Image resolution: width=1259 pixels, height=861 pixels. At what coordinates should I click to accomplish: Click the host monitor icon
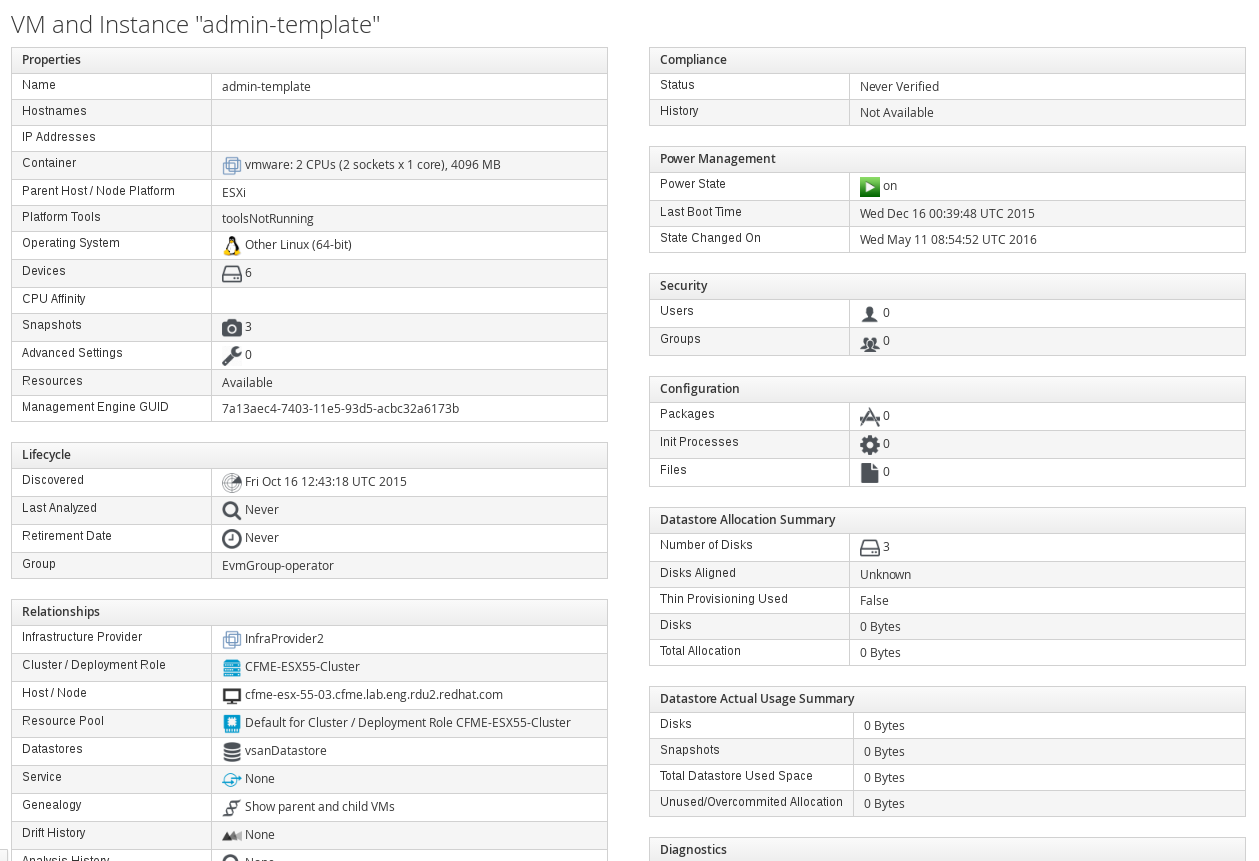coord(232,695)
